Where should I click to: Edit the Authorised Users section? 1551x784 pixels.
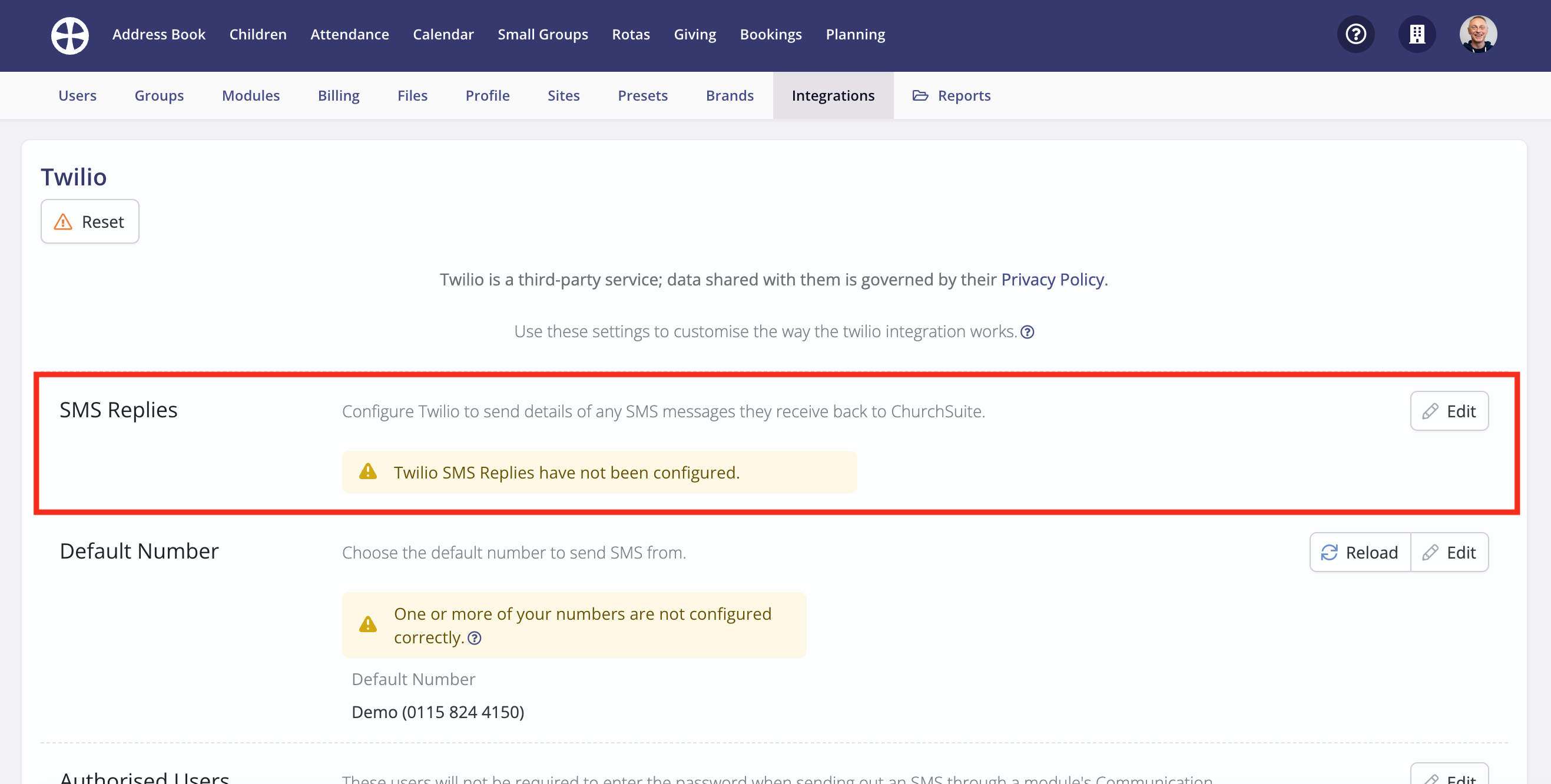click(1449, 776)
